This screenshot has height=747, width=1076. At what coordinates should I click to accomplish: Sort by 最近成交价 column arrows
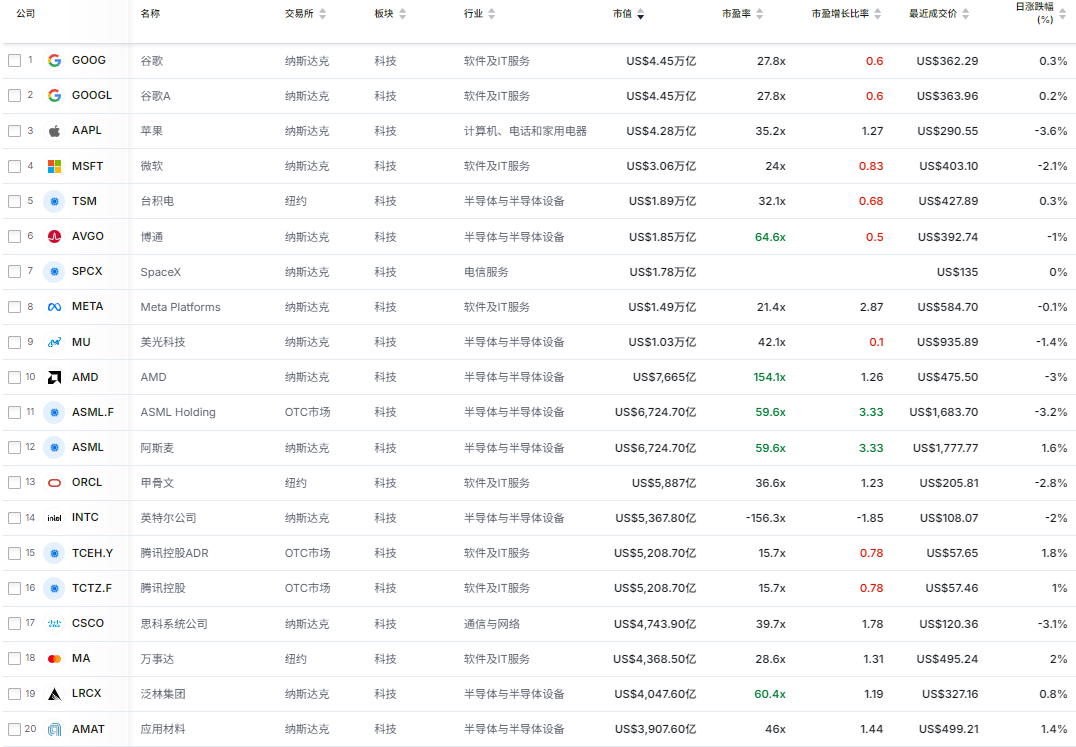966,14
